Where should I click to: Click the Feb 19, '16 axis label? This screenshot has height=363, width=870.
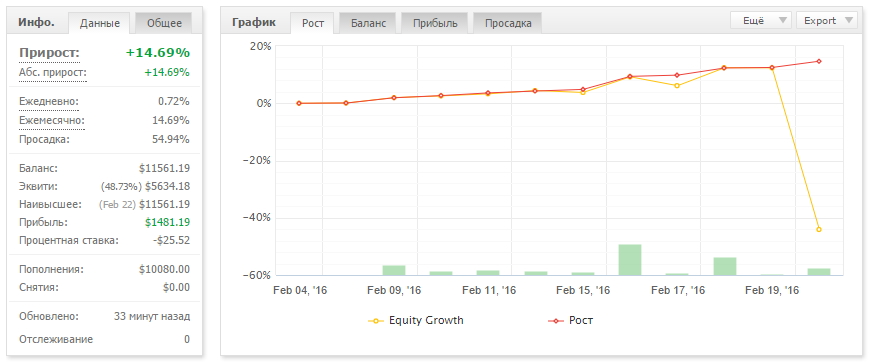[x=772, y=290]
